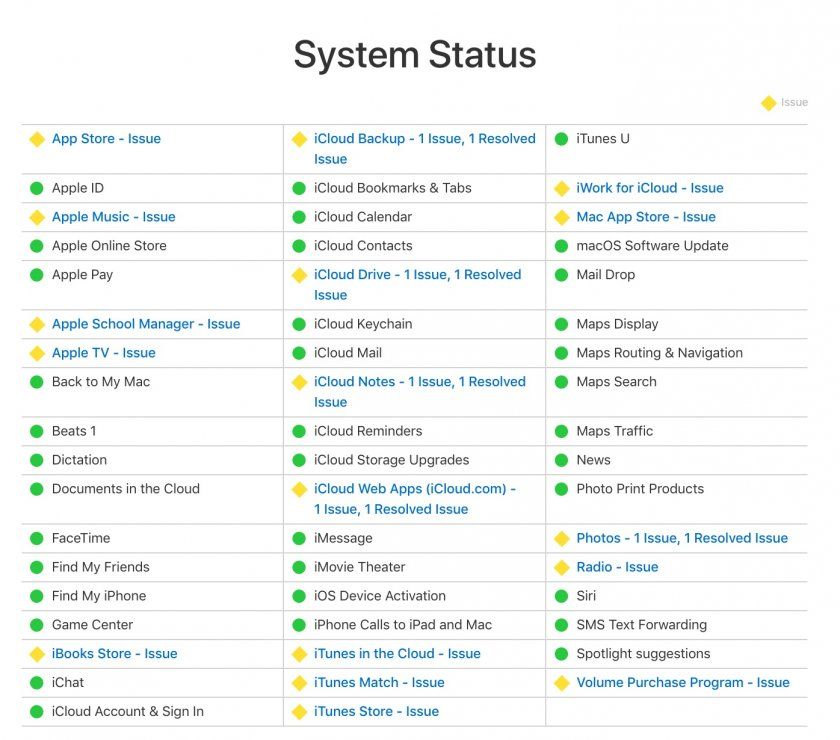840x740 pixels.
Task: Click the System Status heading
Action: tap(414, 54)
